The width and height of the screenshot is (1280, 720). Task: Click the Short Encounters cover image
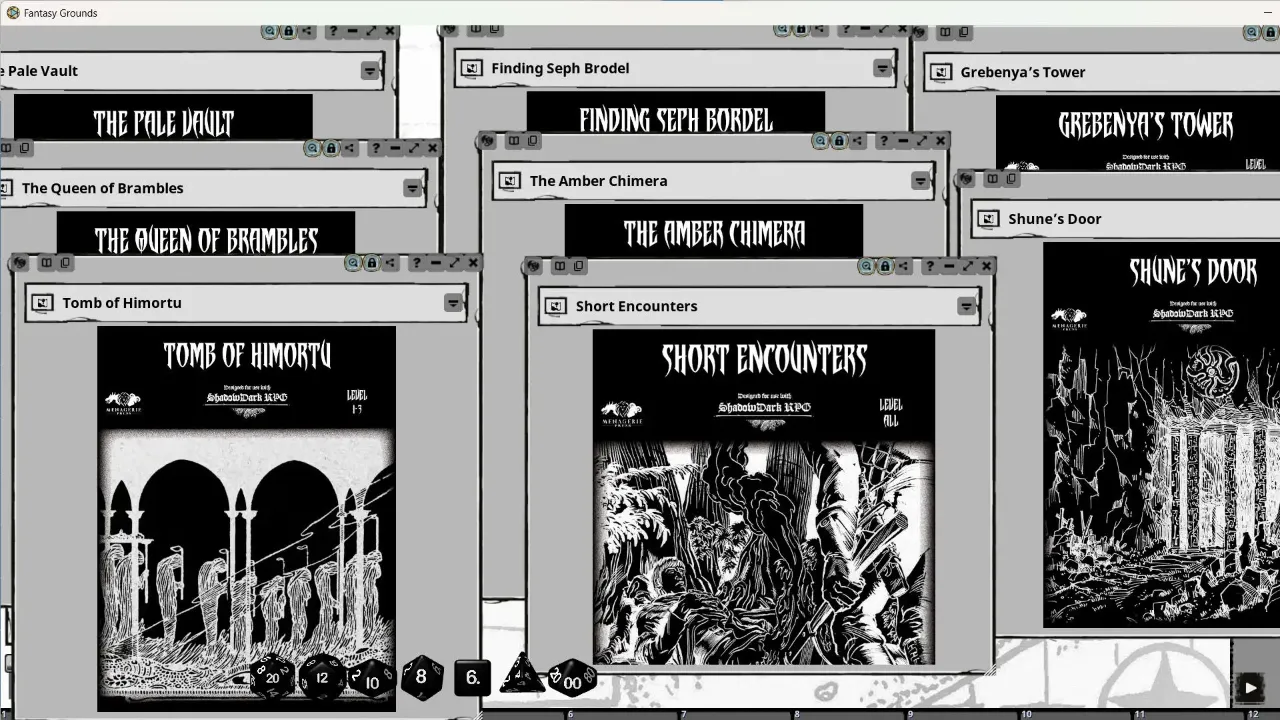pos(764,497)
